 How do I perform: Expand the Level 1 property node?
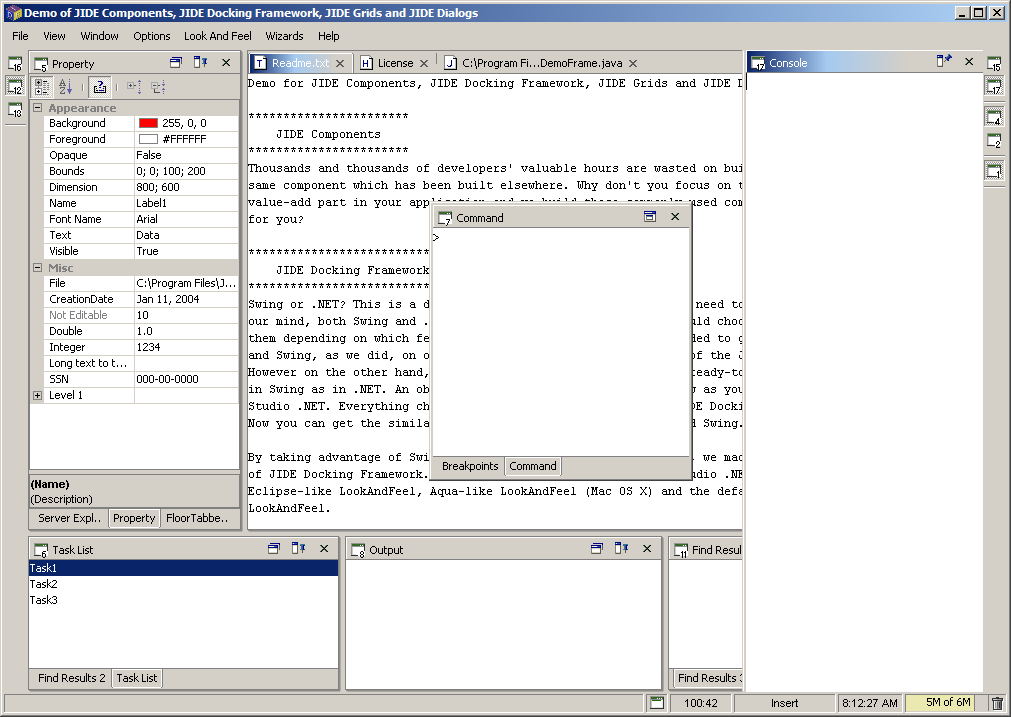click(37, 395)
